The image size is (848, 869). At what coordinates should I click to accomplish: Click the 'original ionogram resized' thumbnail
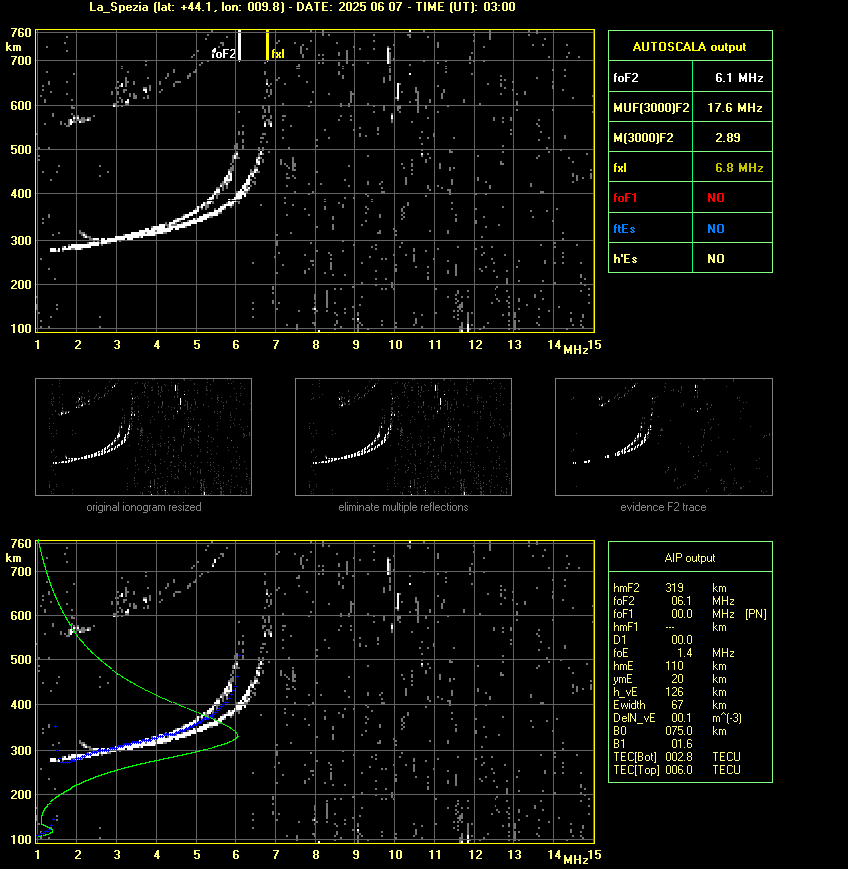tap(144, 437)
